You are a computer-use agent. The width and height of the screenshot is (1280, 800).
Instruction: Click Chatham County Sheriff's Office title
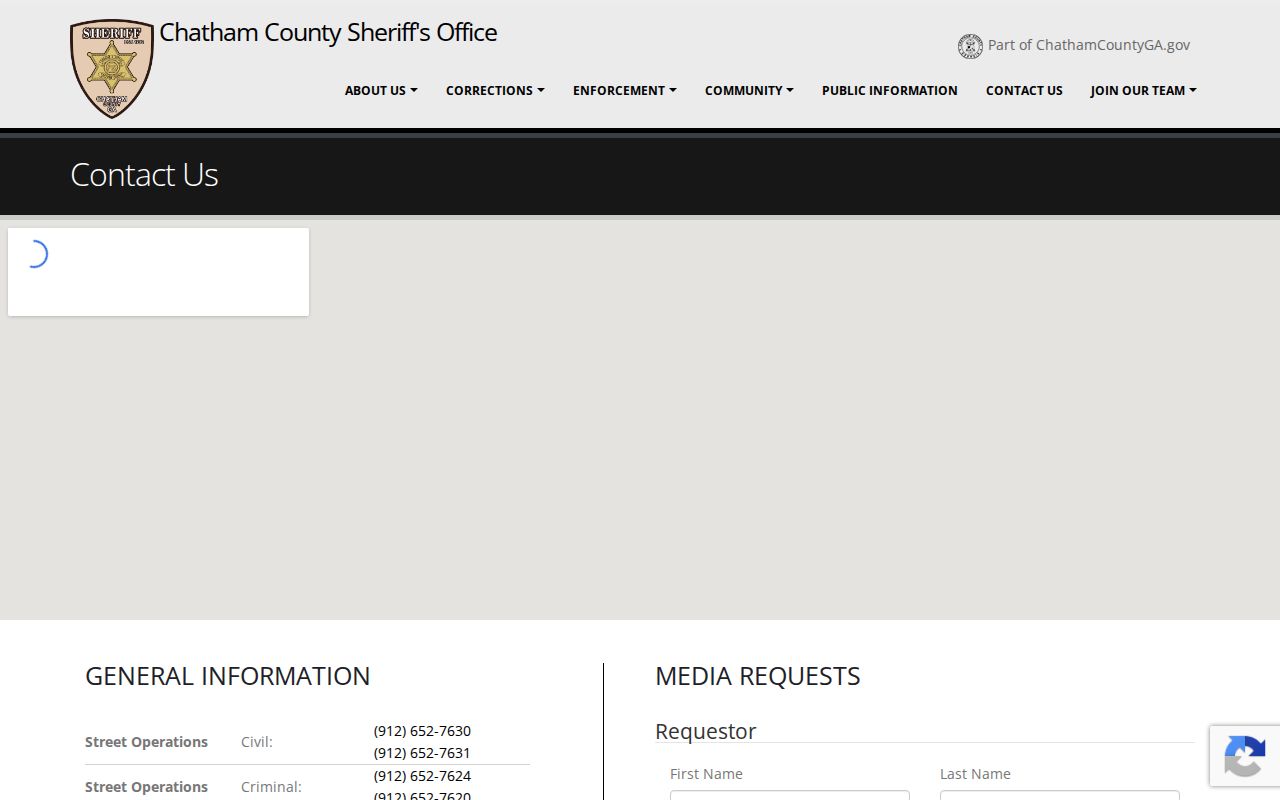328,32
